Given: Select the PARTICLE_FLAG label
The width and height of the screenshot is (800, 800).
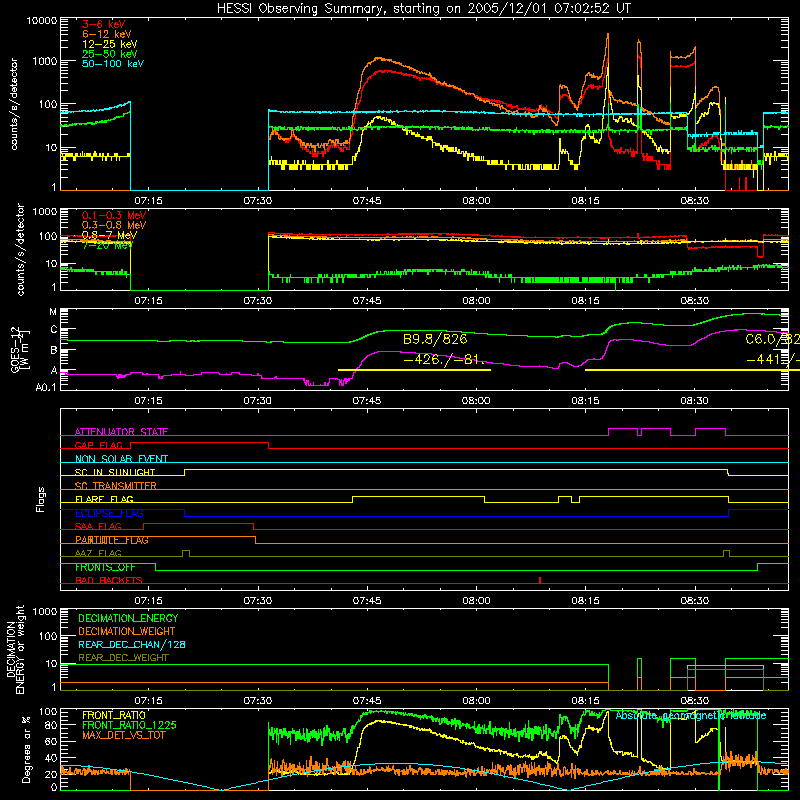Looking at the screenshot, I should [x=112, y=540].
